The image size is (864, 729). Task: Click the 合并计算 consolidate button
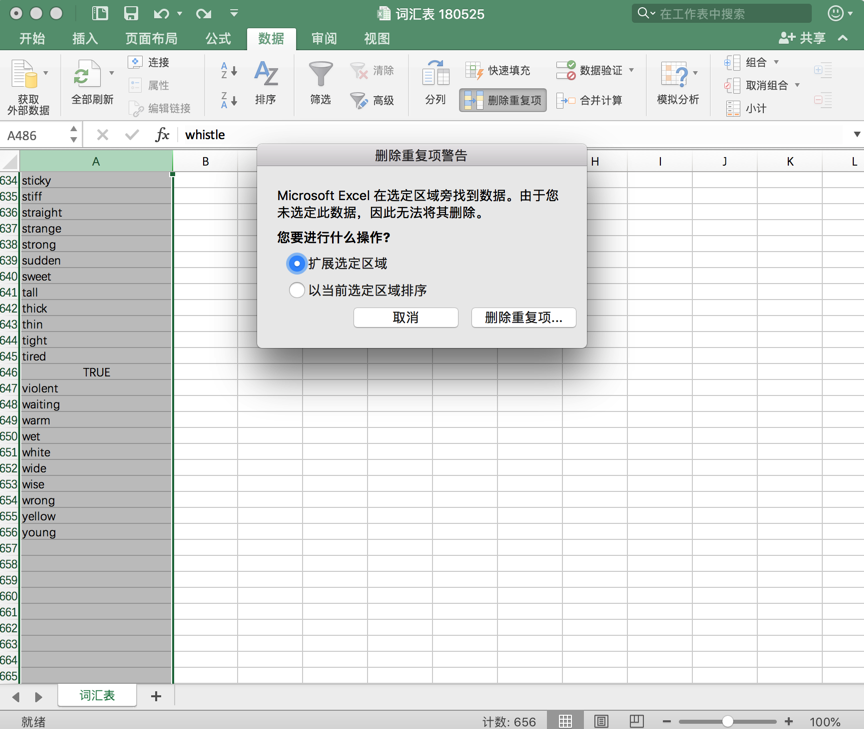[x=589, y=100]
